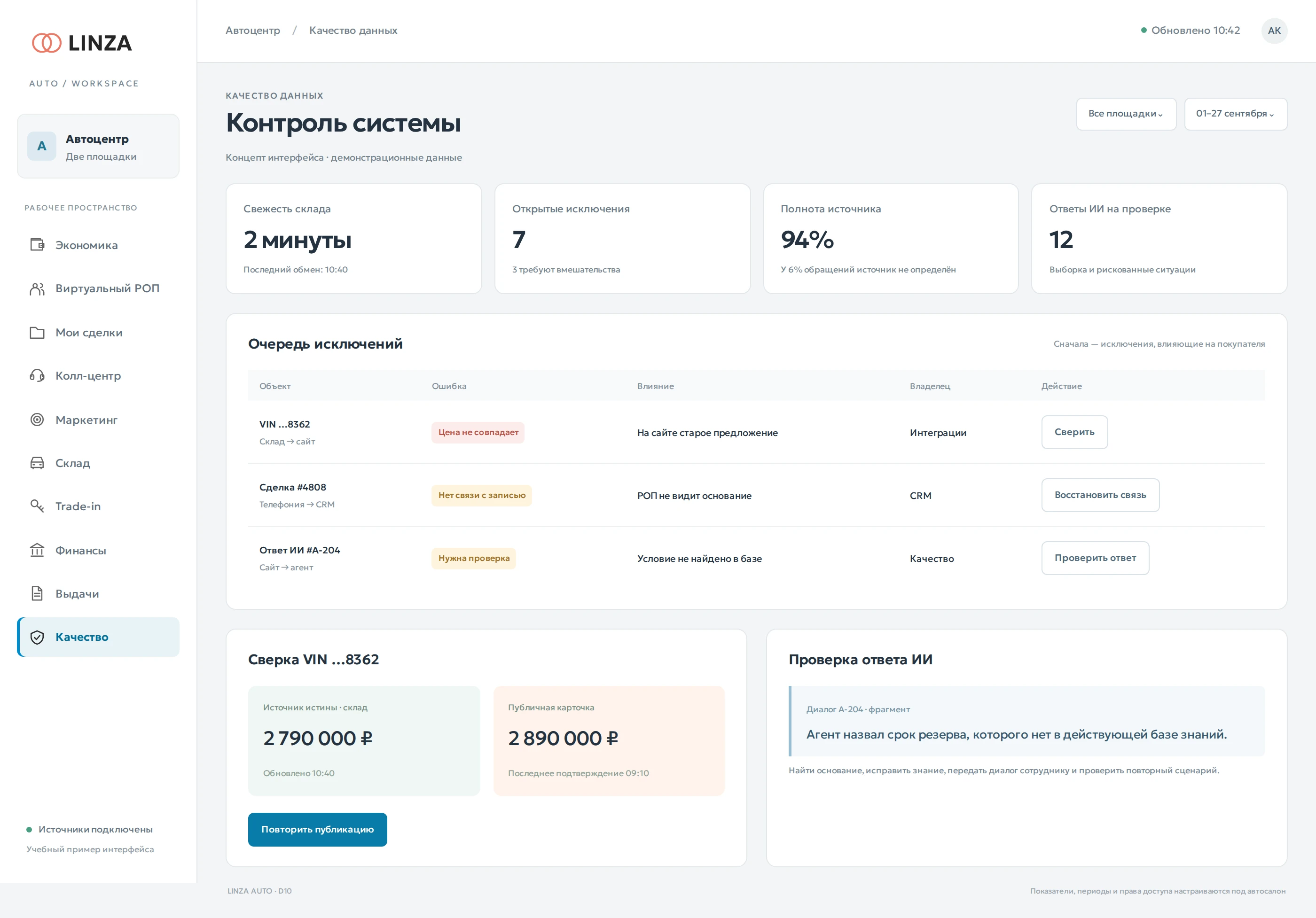Click the Склад car icon
Image resolution: width=1316 pixels, height=918 pixels.
click(37, 463)
